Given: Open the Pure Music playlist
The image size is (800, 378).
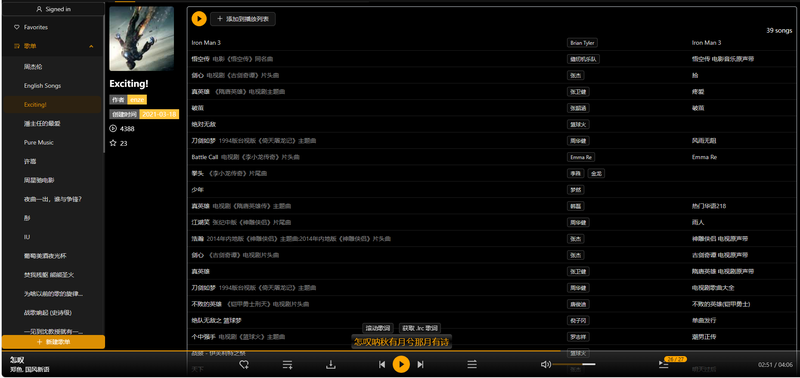Looking at the screenshot, I should [39, 142].
